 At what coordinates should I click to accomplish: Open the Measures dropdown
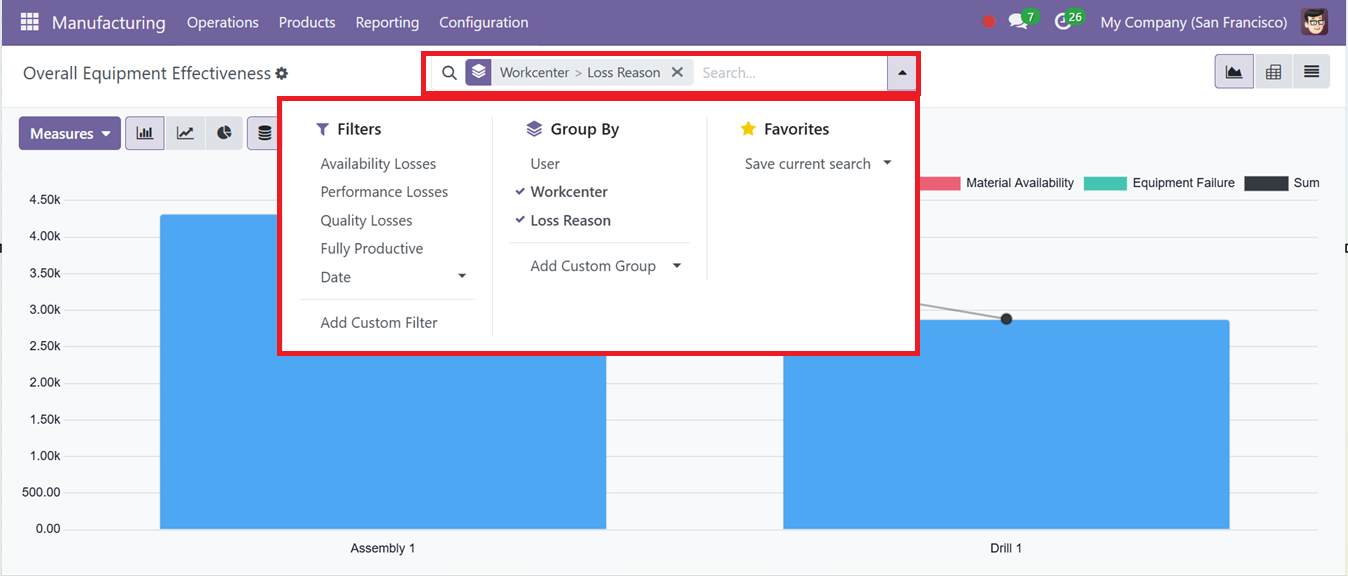[x=70, y=133]
